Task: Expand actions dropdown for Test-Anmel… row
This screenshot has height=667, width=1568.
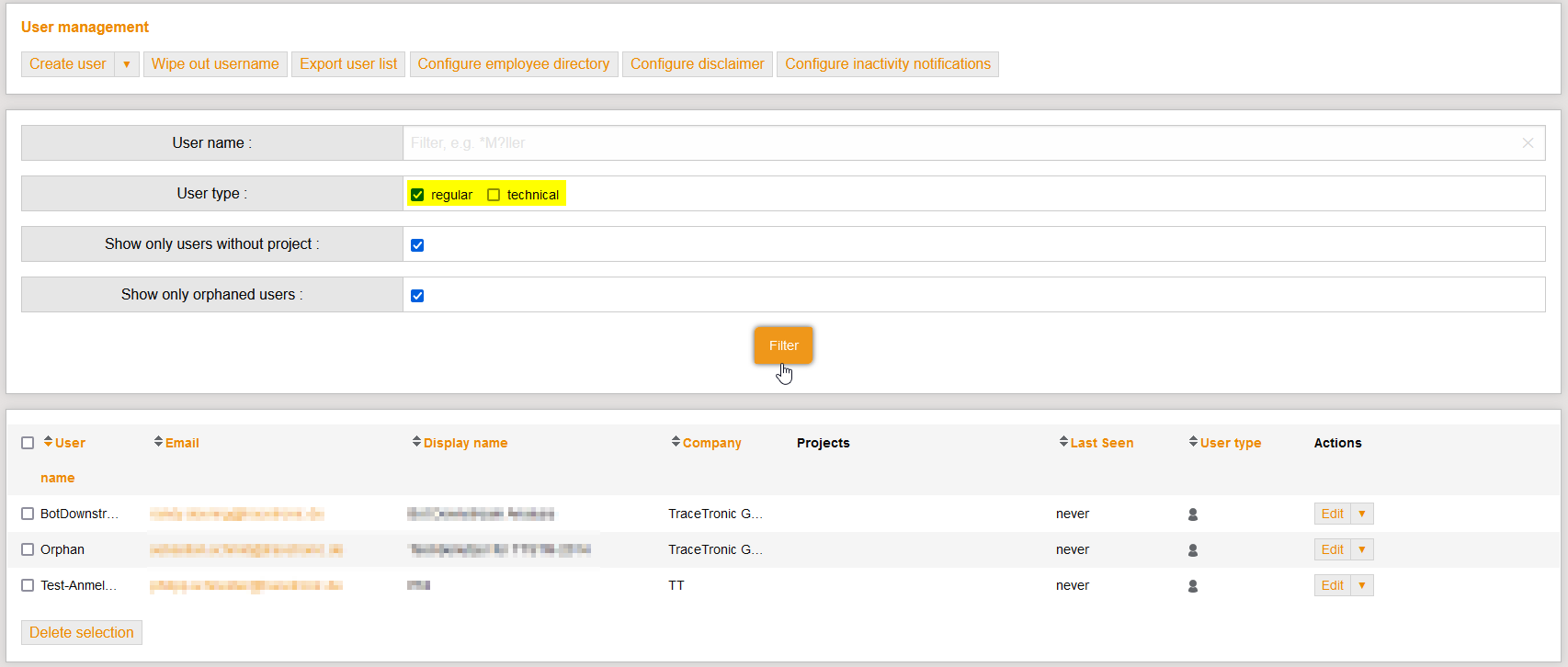Action: 1362,585
